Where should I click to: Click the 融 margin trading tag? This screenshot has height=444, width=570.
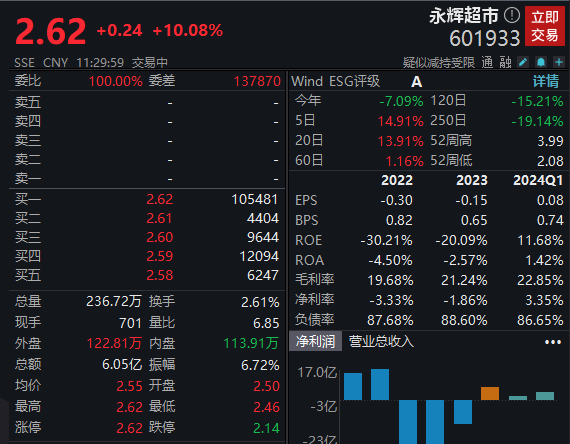(505, 63)
